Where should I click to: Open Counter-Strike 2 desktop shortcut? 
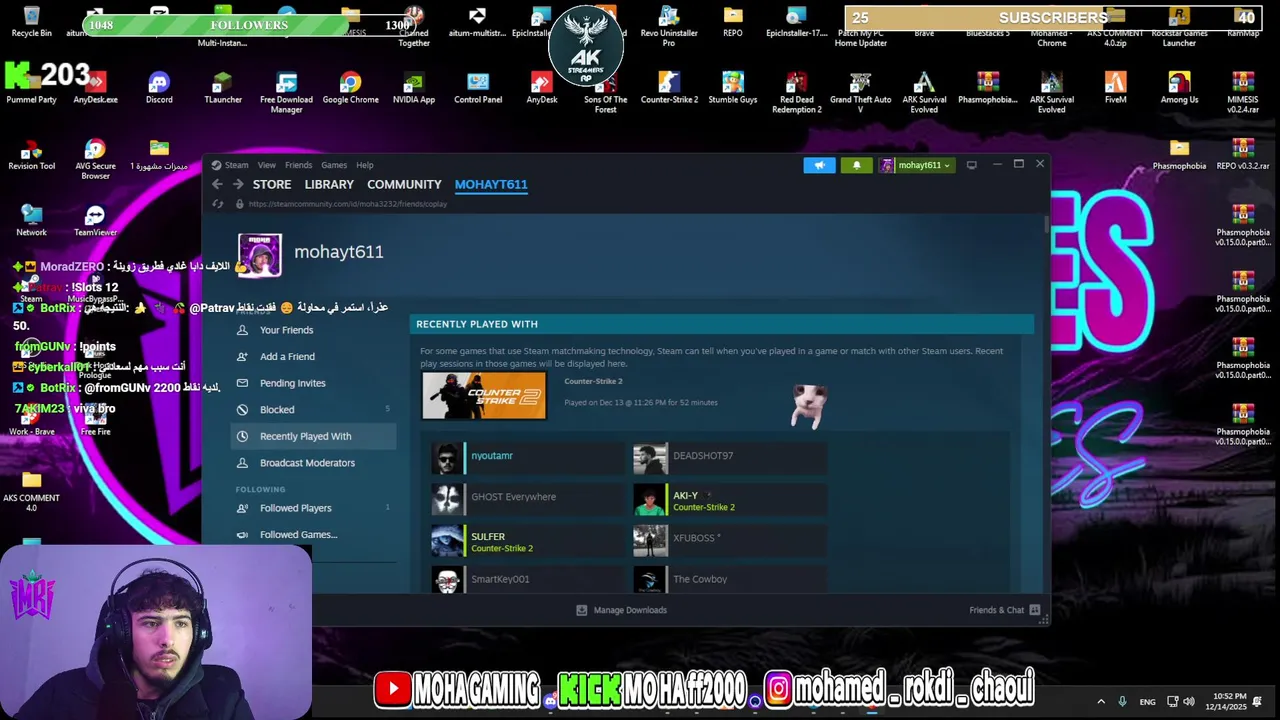669,88
